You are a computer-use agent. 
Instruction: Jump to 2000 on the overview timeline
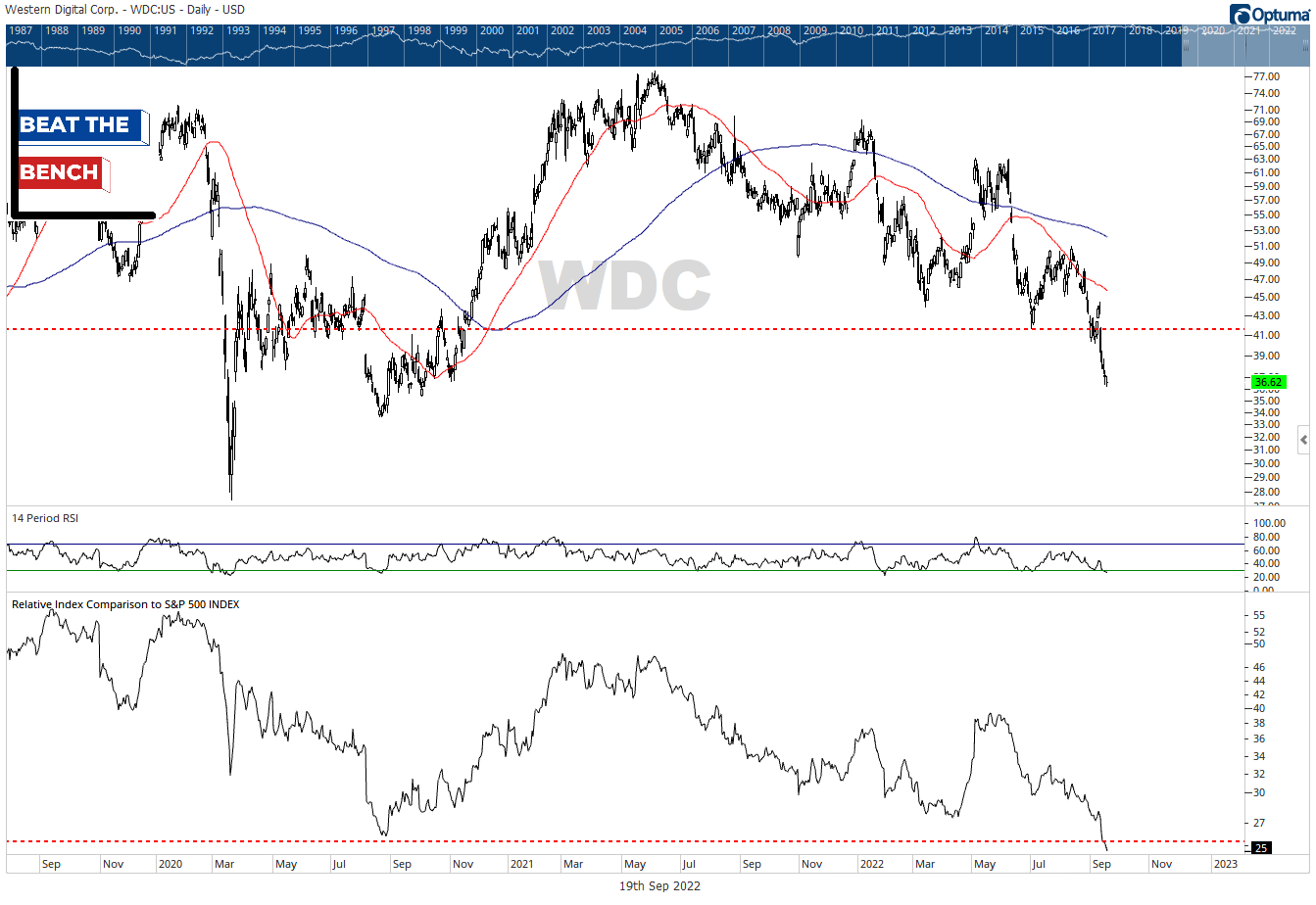tap(492, 30)
